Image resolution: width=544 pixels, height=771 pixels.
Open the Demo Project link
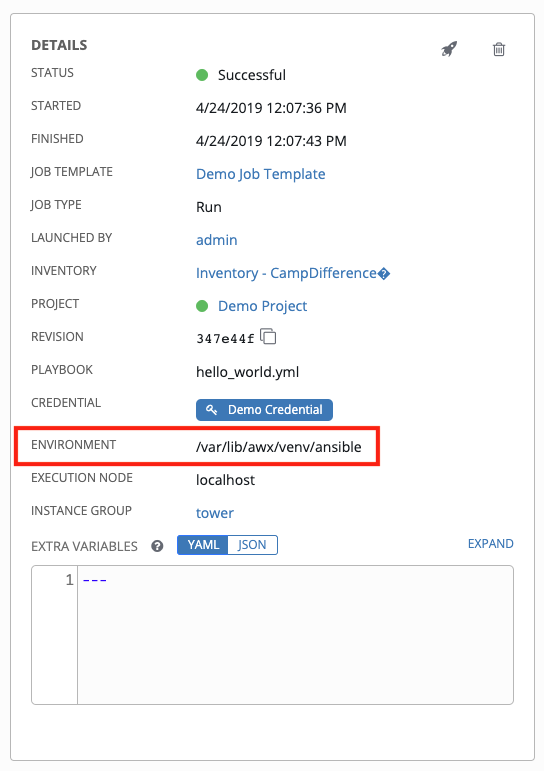tap(263, 306)
